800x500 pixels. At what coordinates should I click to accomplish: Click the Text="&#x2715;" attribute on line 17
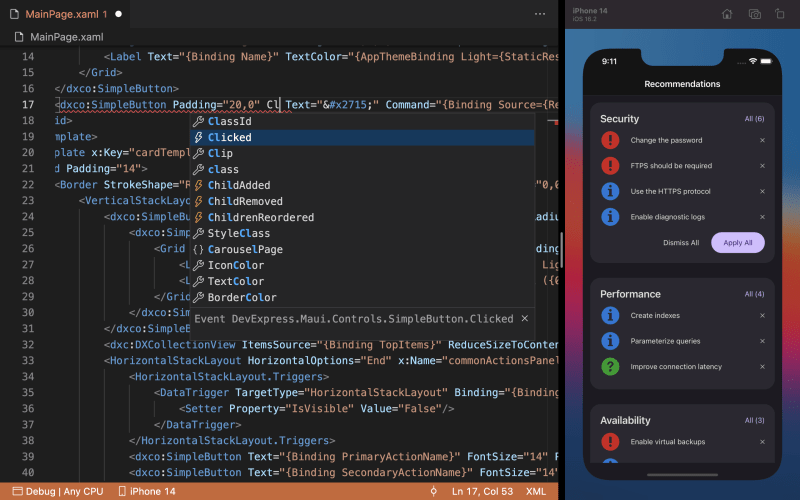point(332,105)
